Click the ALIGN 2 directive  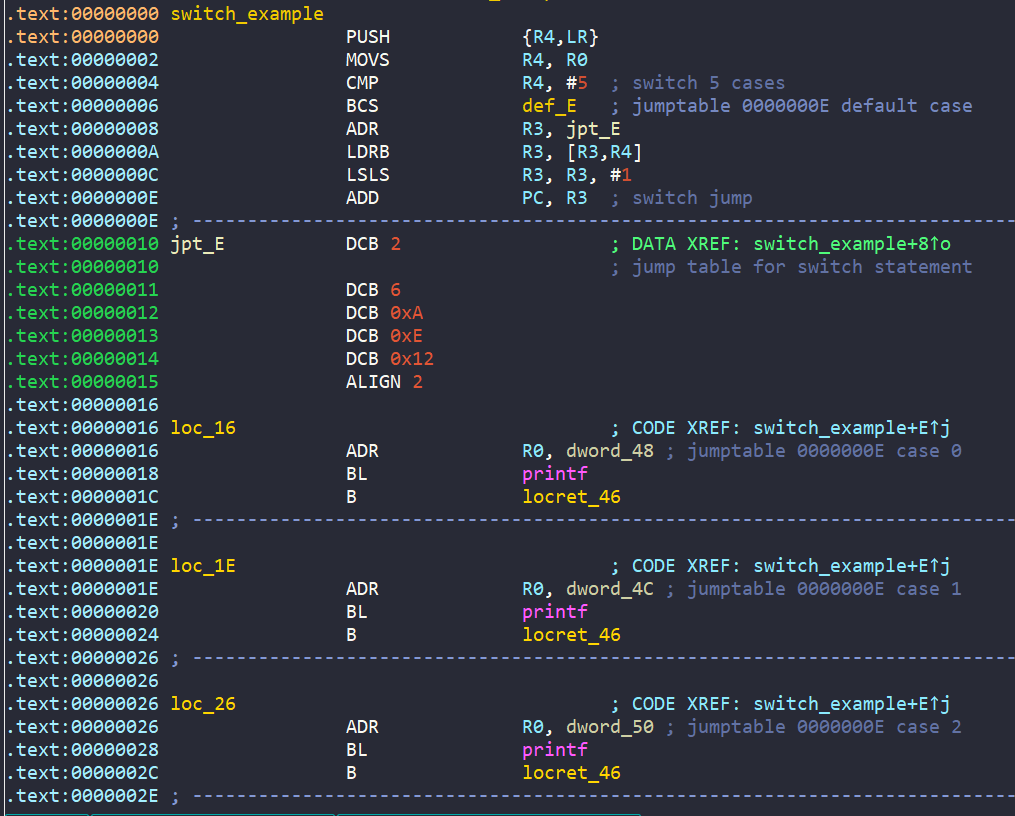384,382
